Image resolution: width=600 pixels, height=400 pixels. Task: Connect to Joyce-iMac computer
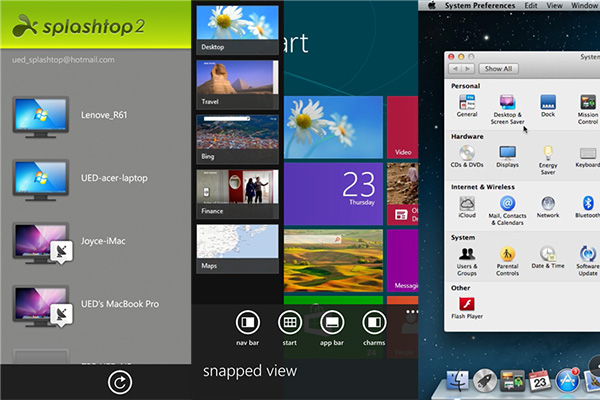[x=40, y=241]
